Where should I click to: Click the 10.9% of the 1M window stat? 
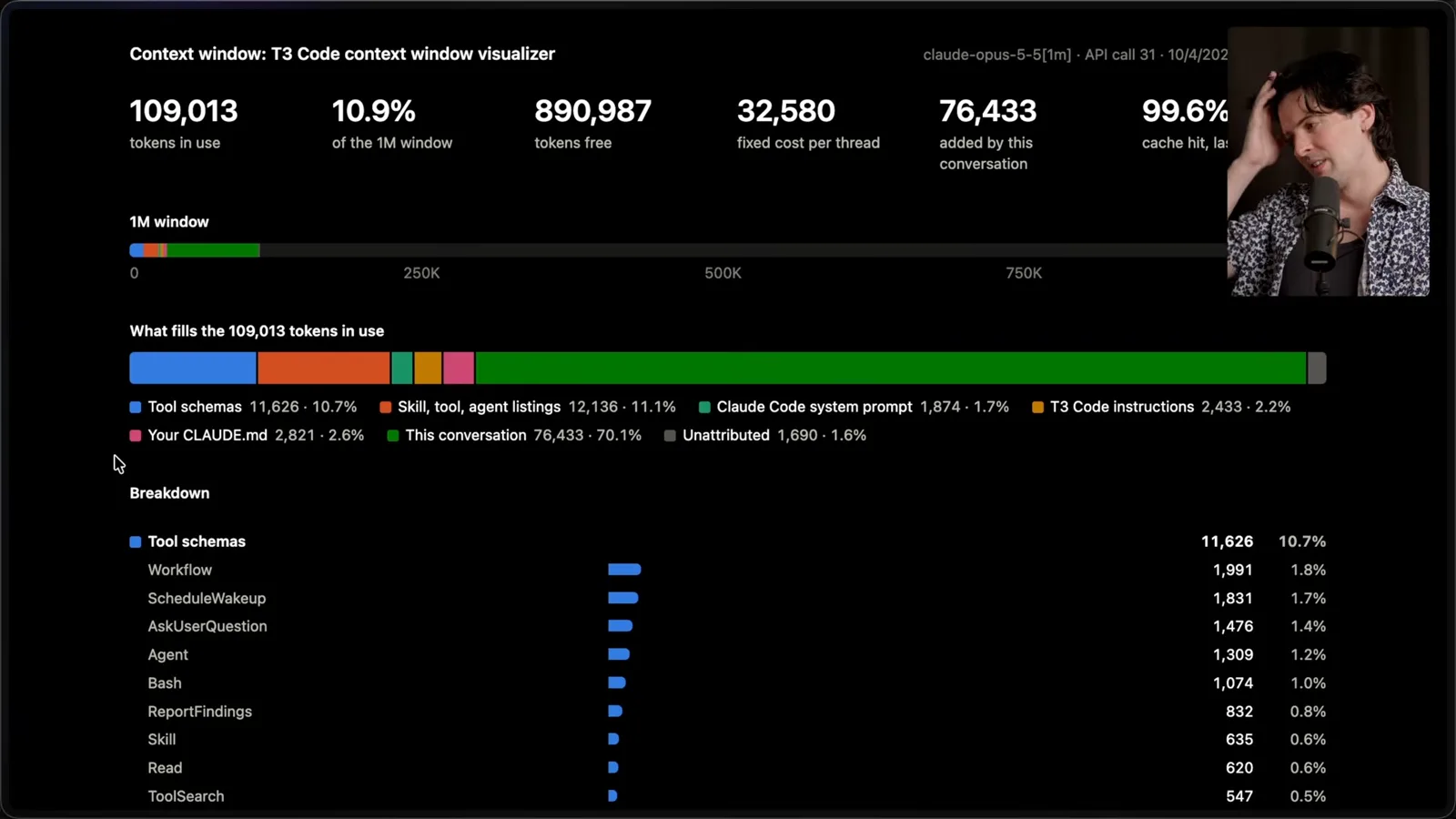click(392, 123)
